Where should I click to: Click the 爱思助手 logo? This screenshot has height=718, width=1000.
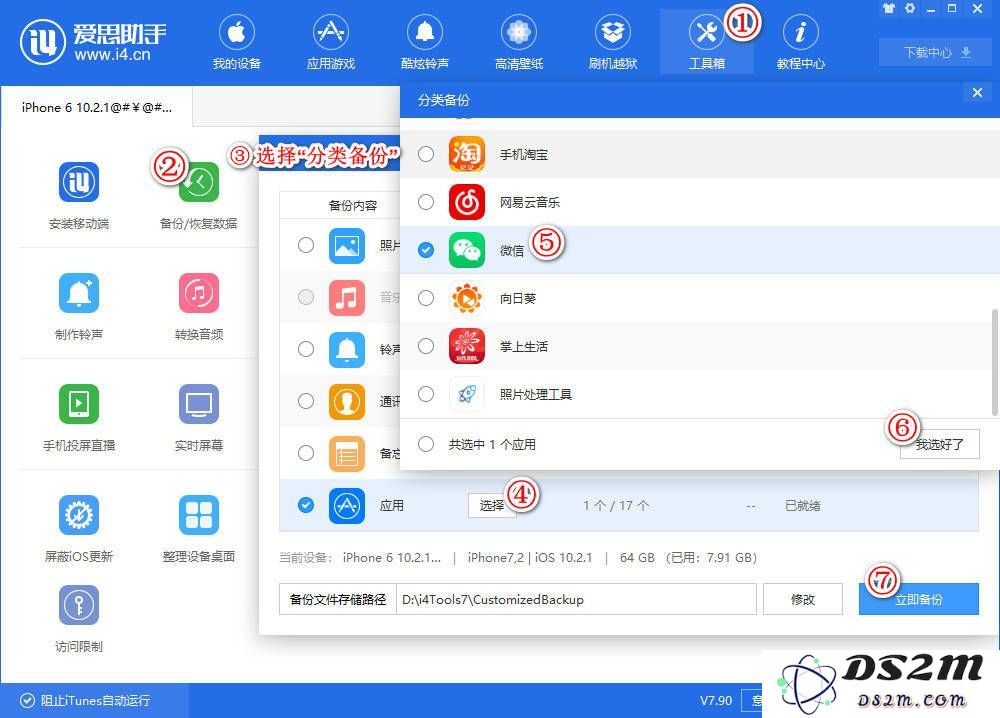tap(93, 41)
